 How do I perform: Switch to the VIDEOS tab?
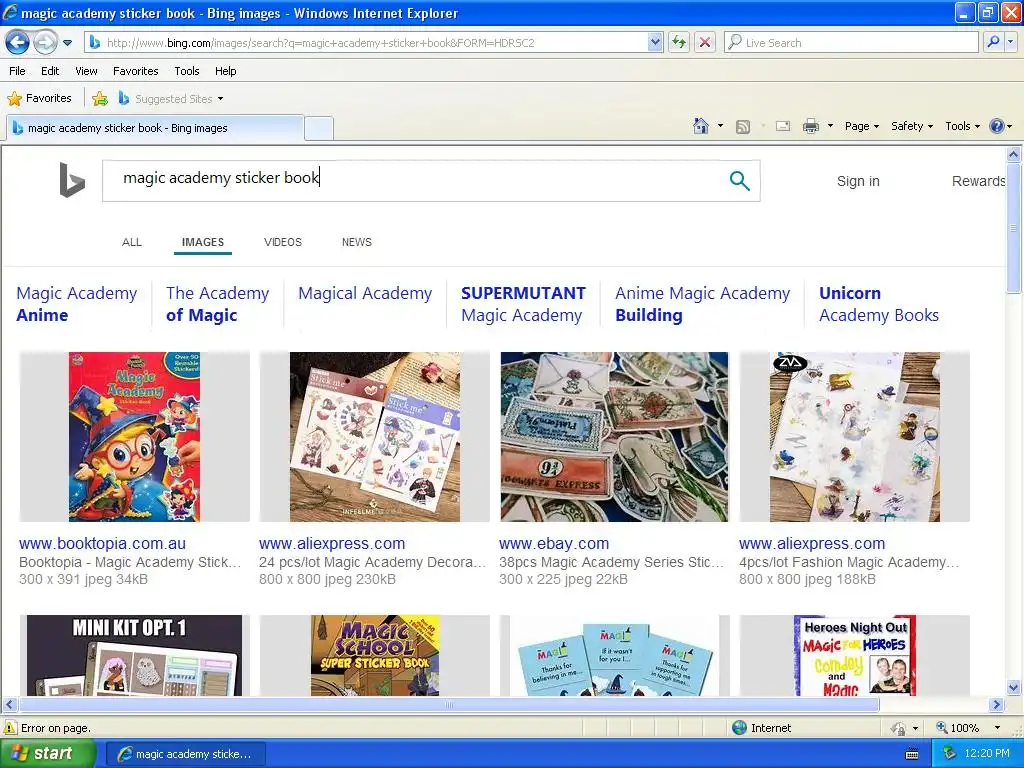point(283,242)
